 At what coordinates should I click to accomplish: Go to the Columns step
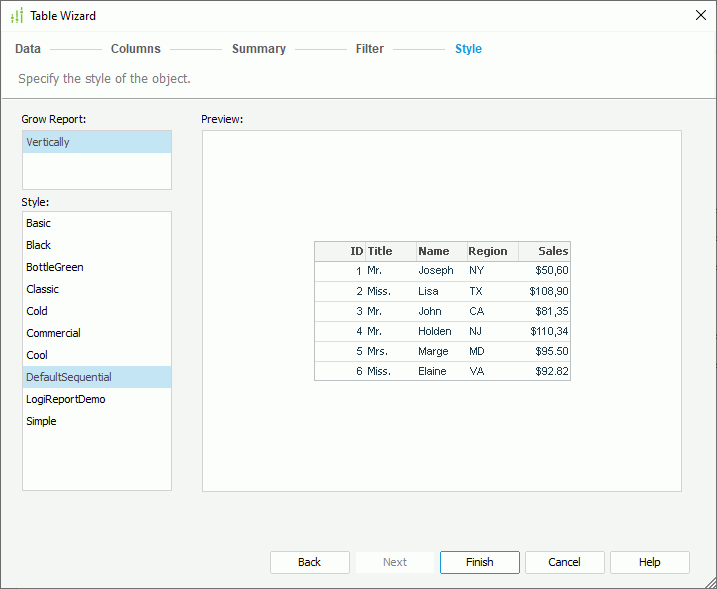coord(136,48)
